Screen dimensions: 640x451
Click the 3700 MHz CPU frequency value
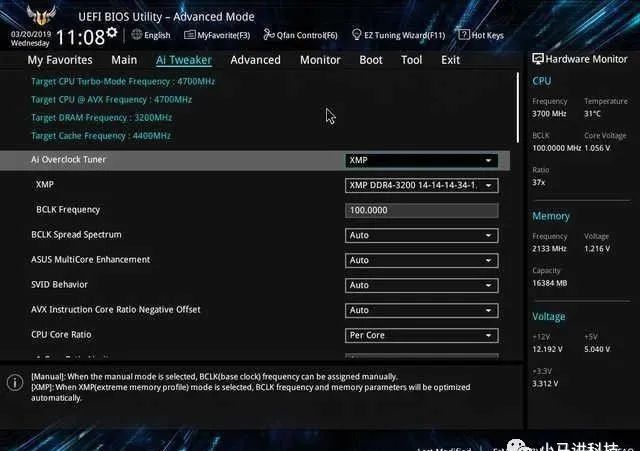[549, 114]
